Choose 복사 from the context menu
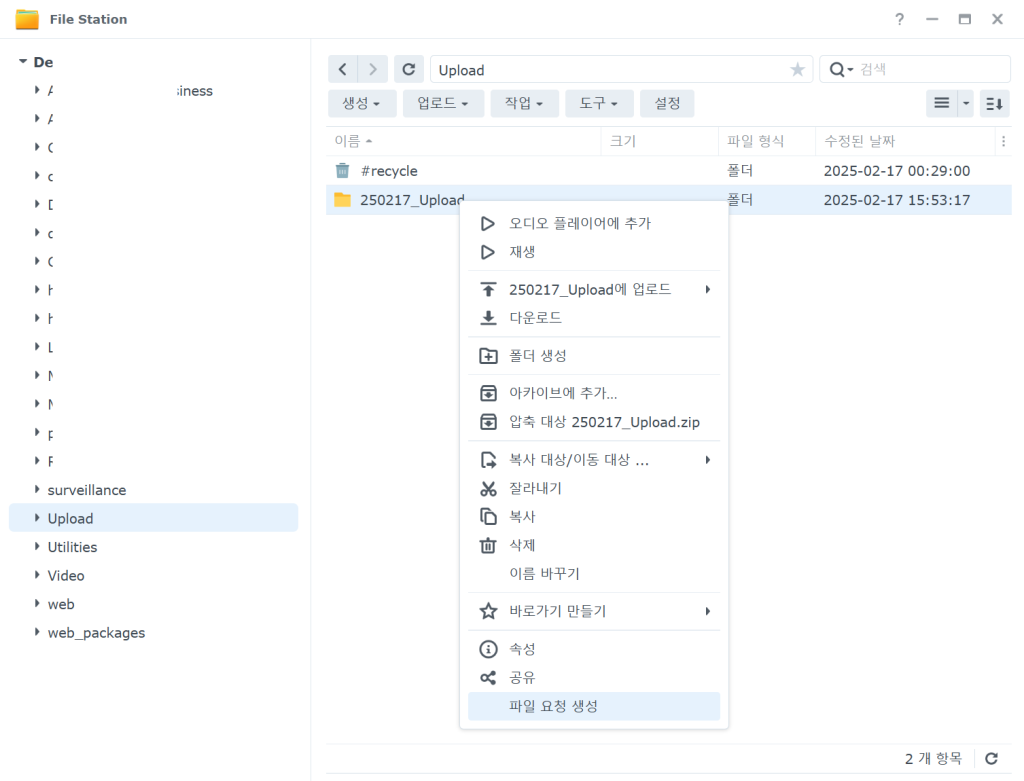This screenshot has width=1024, height=781. pos(594,517)
